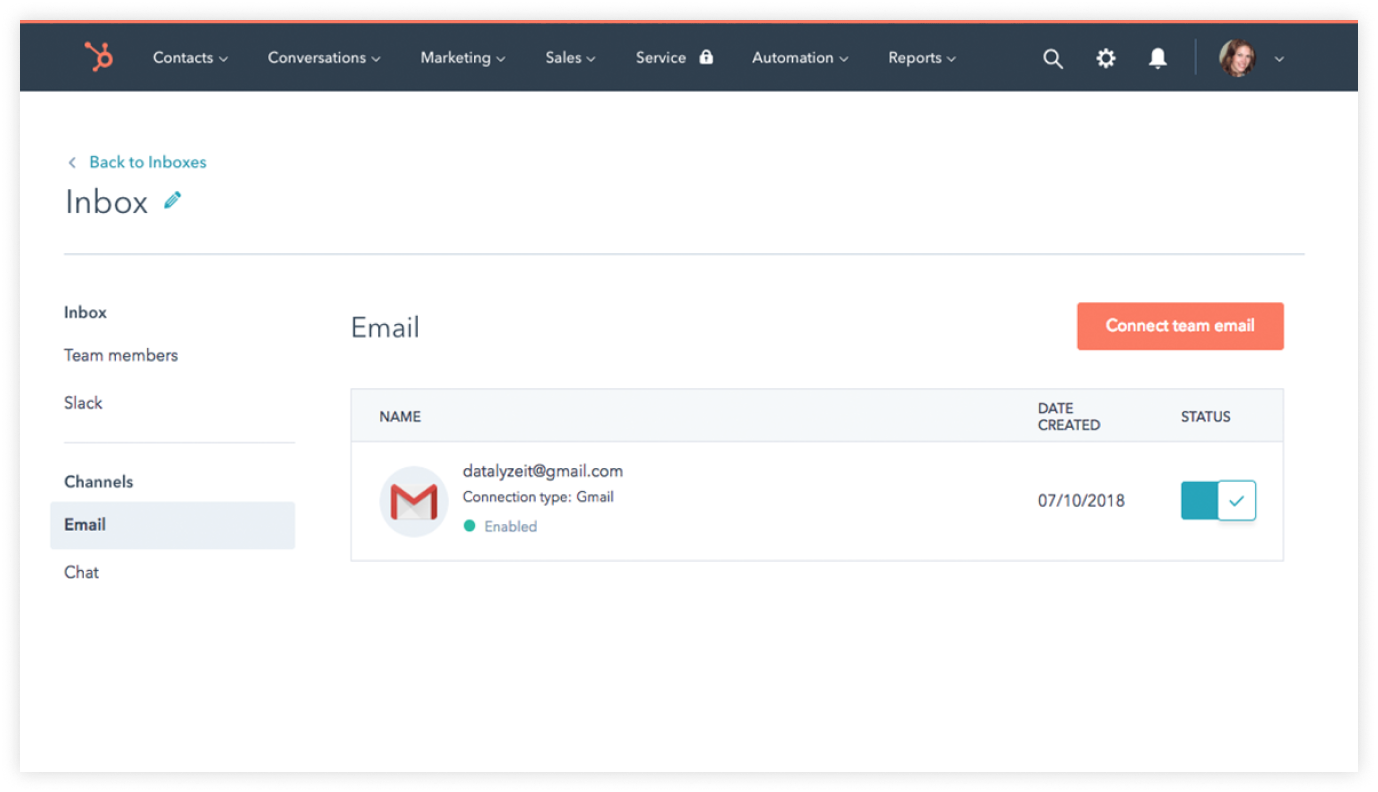Select the Chat channel in sidebar
Viewport: 1378px width, 792px height.
(82, 572)
